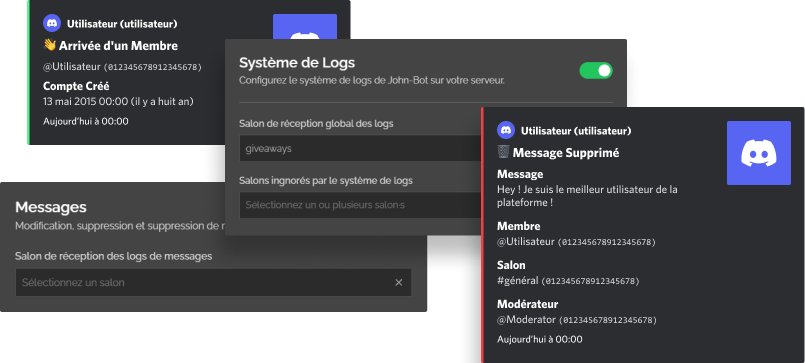Click the @Utilisateur mention in the arrival card

click(72, 67)
